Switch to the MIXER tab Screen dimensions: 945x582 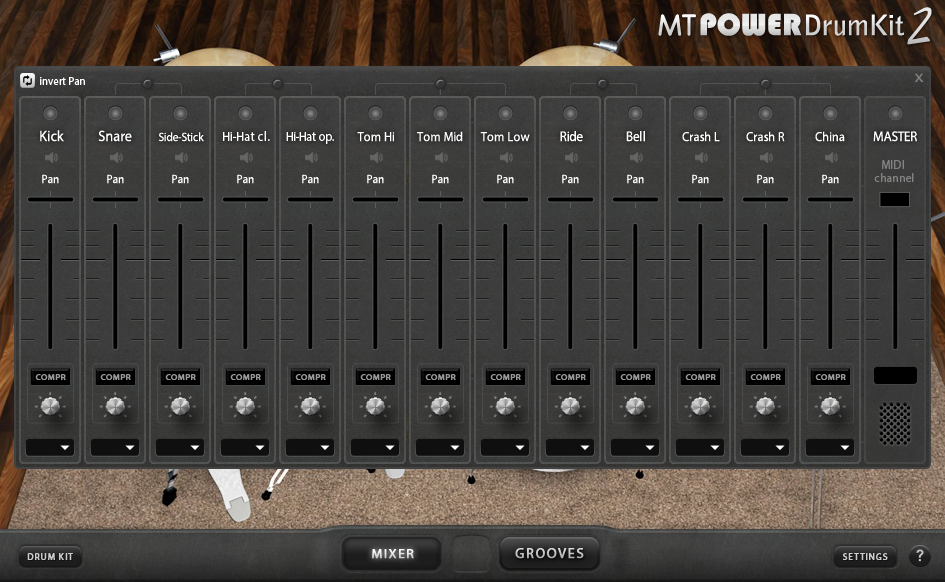click(392, 554)
